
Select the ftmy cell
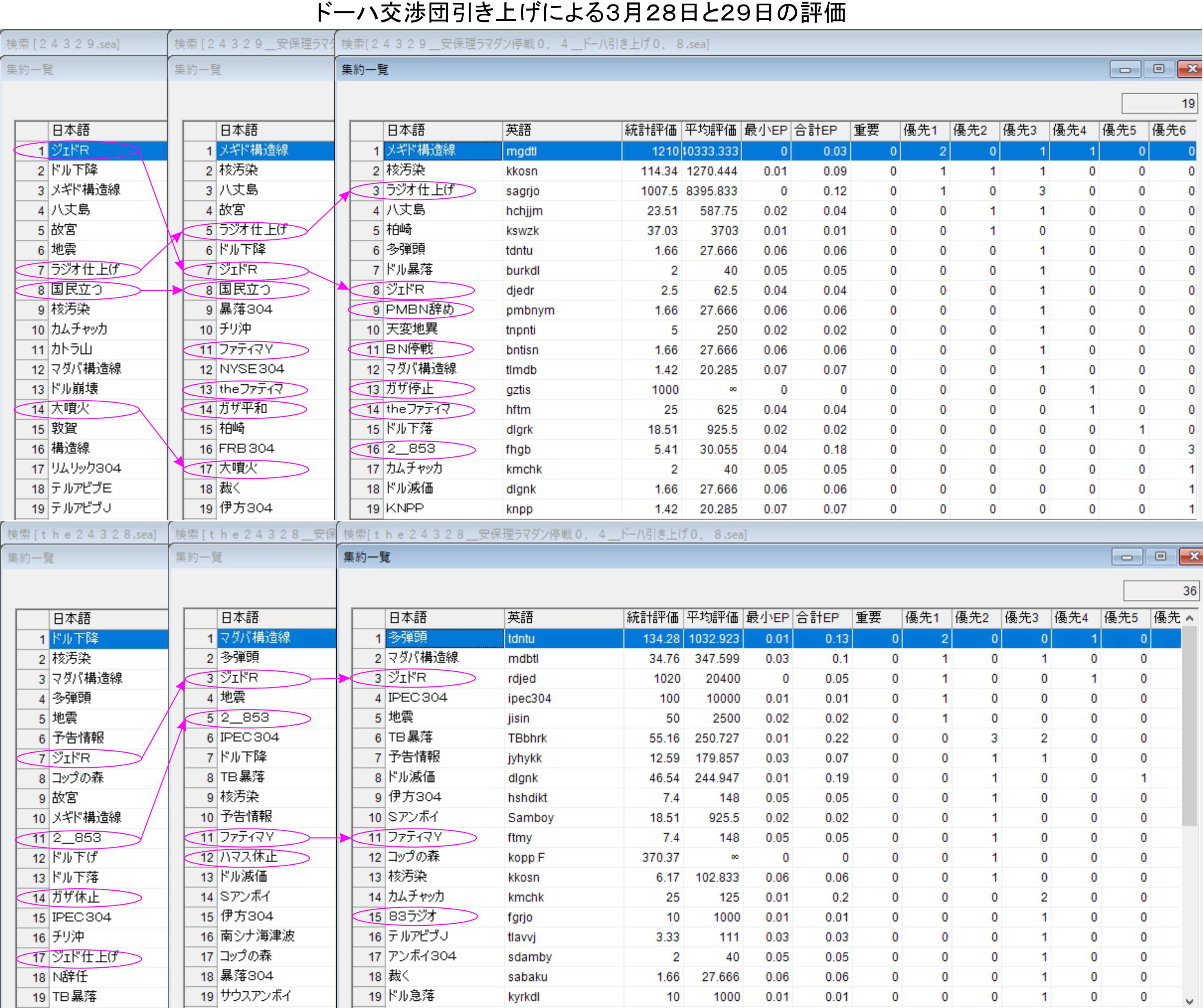click(x=564, y=838)
